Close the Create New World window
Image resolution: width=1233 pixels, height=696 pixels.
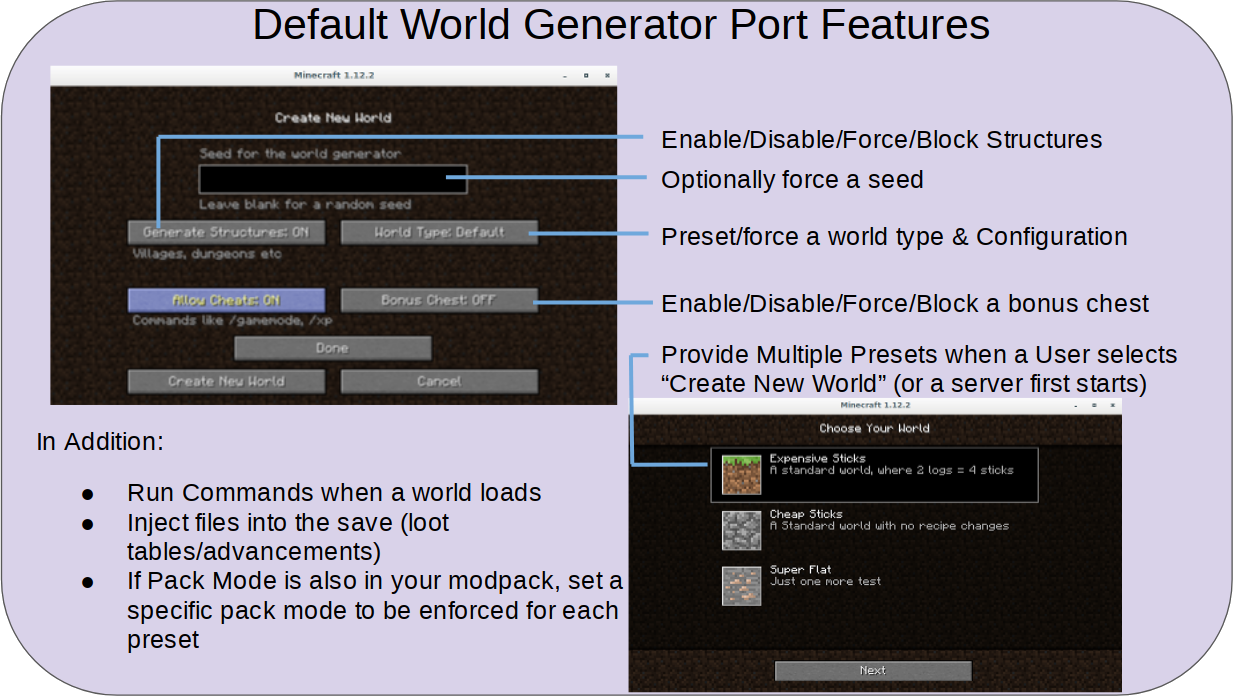[x=608, y=75]
